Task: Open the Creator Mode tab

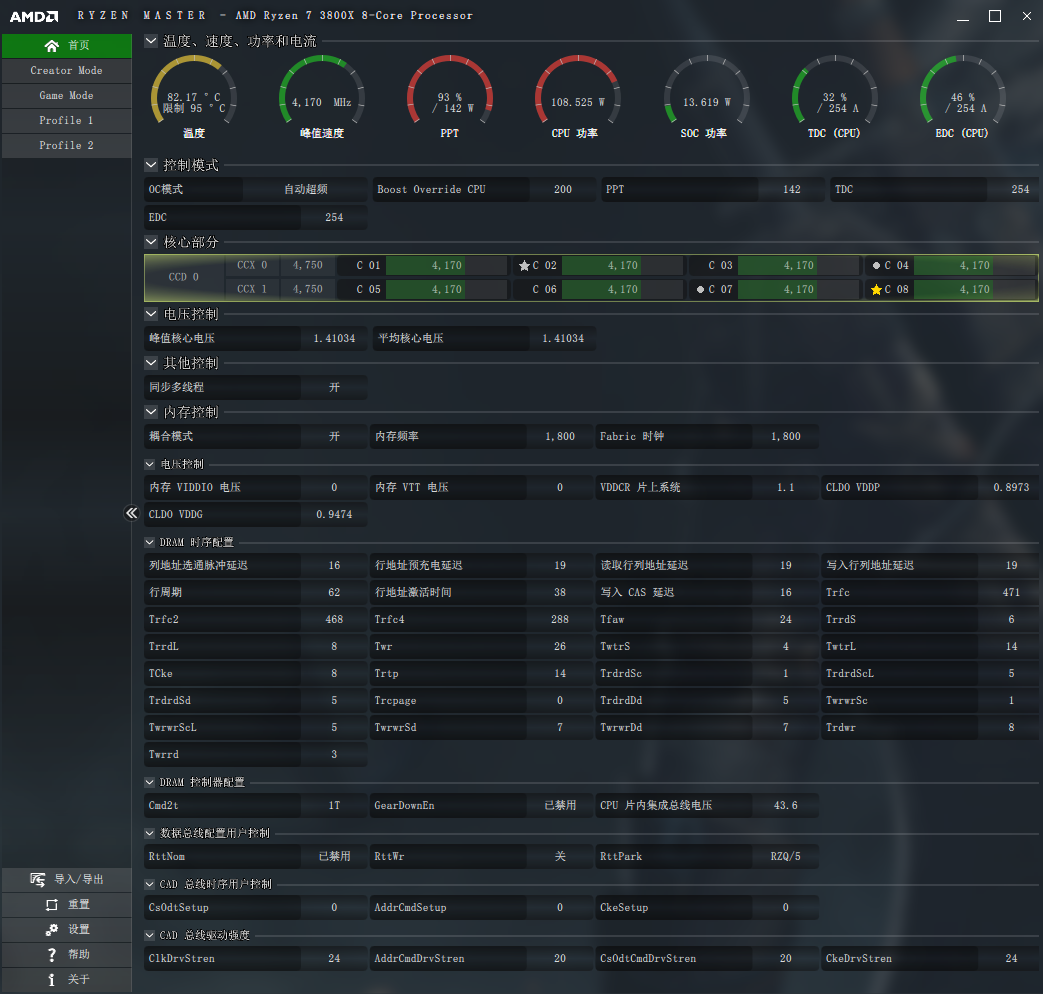Action: tap(67, 71)
